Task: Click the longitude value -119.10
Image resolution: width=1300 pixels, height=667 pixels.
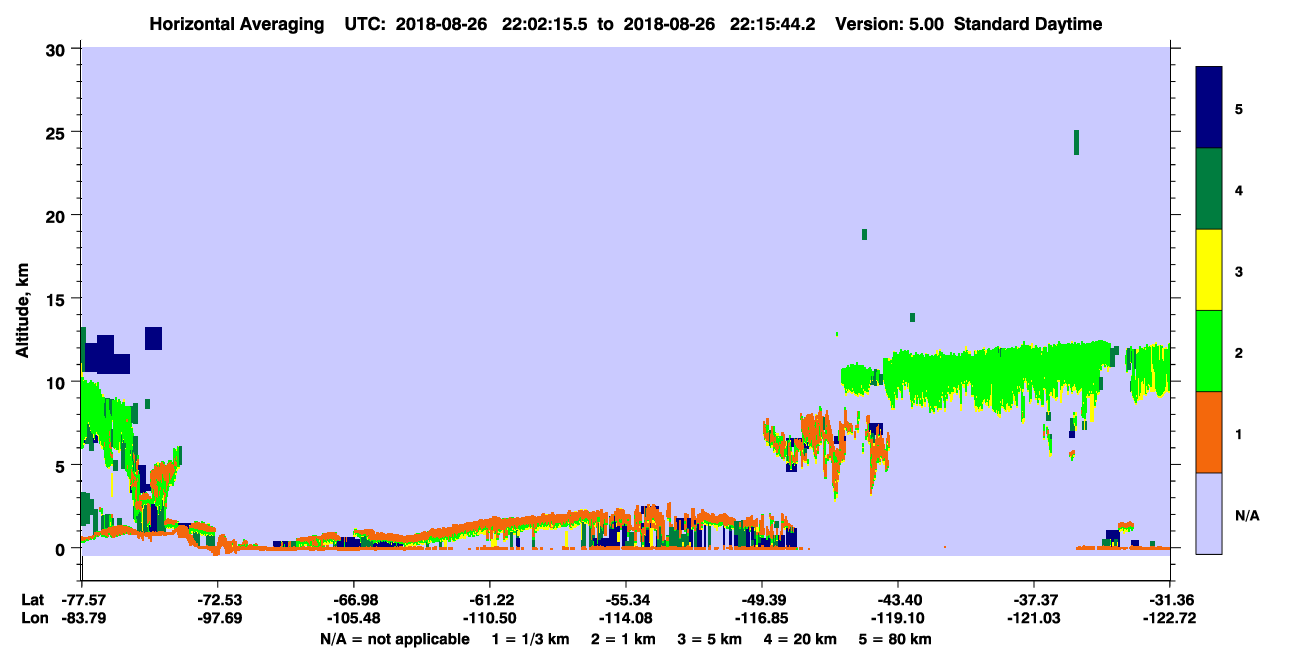Action: click(x=898, y=618)
